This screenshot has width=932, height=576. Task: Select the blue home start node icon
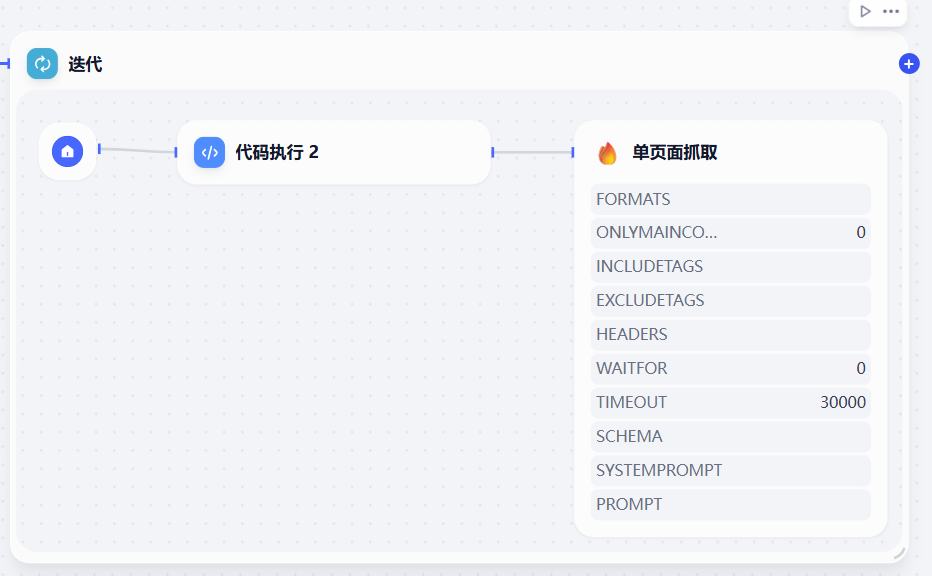tap(67, 151)
